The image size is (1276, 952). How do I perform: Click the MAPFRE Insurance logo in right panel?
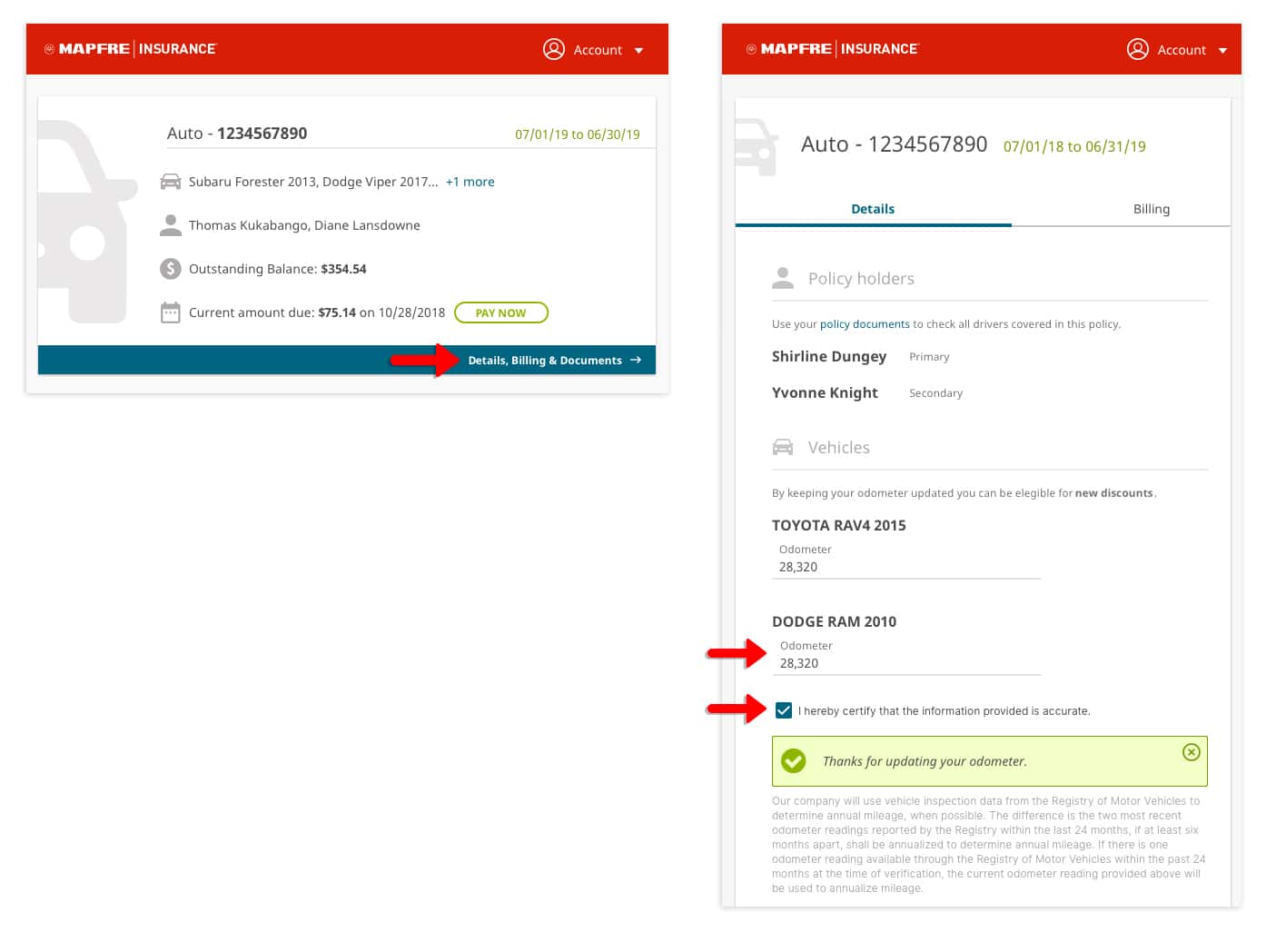point(833,49)
